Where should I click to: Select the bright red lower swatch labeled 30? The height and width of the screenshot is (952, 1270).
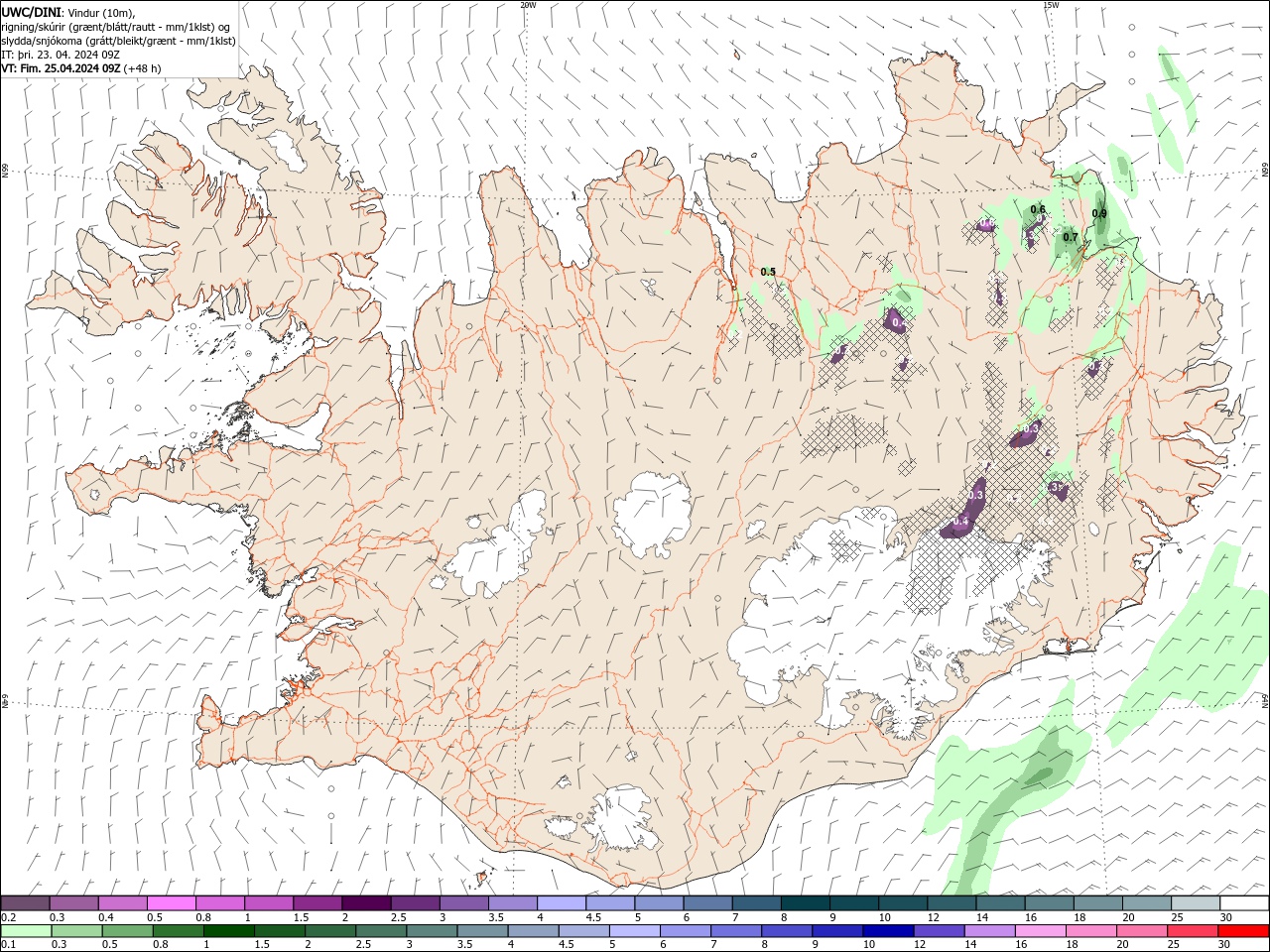1242,931
